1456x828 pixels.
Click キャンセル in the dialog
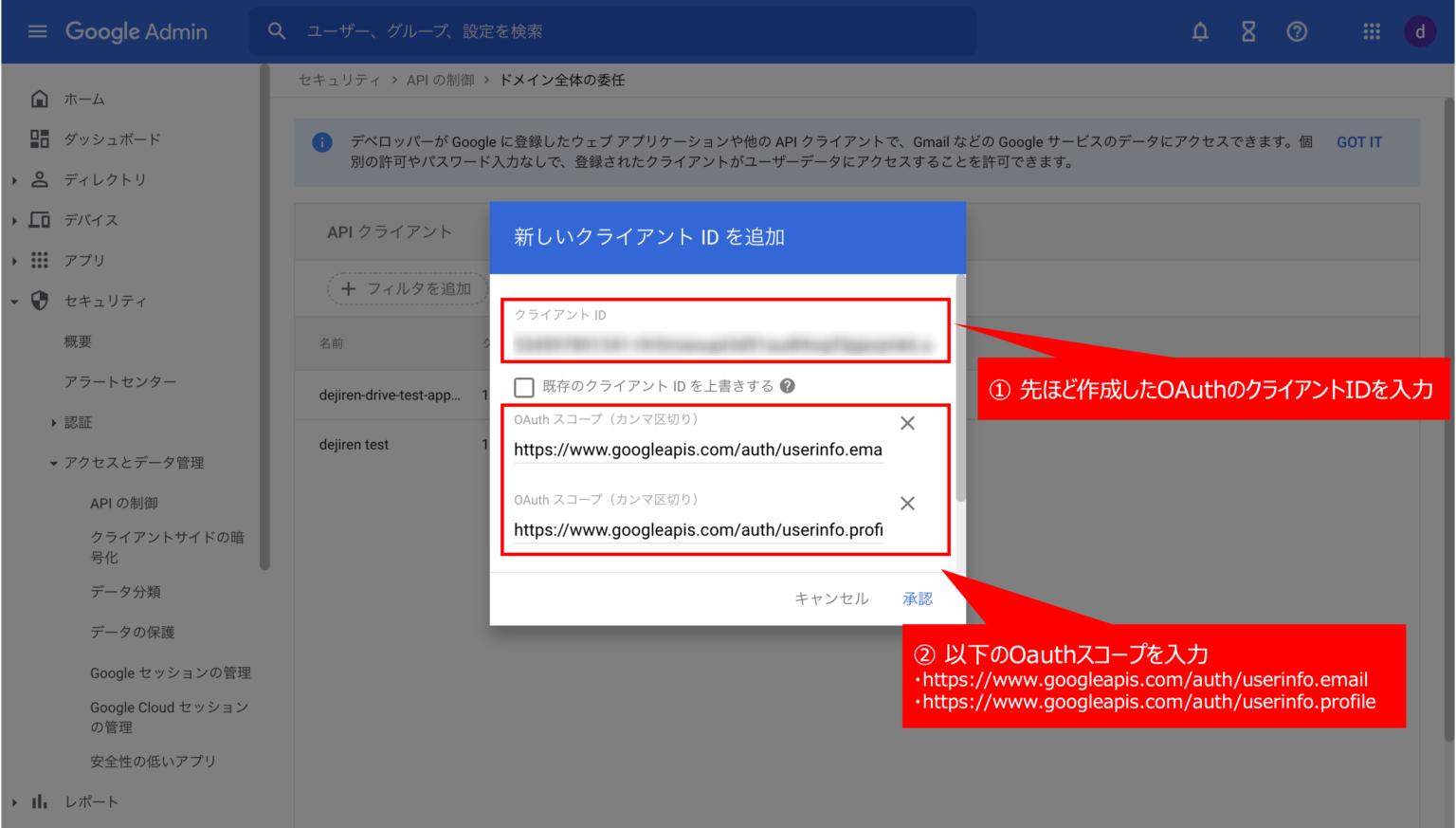831,598
